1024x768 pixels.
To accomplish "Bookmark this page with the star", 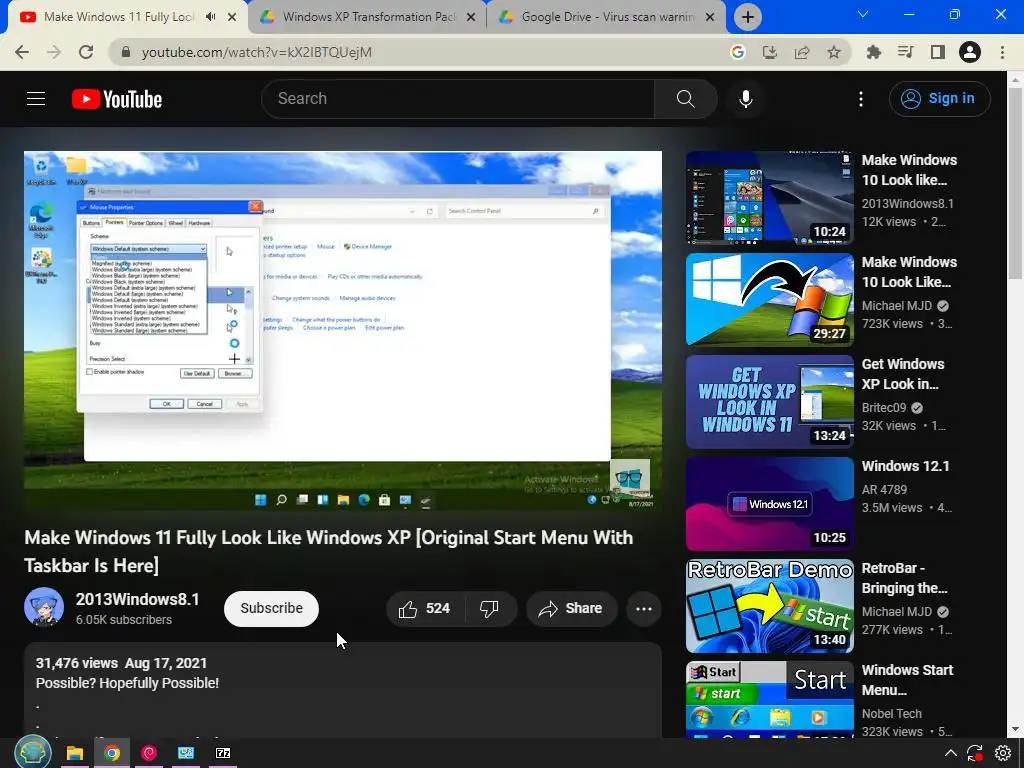I will tap(834, 52).
